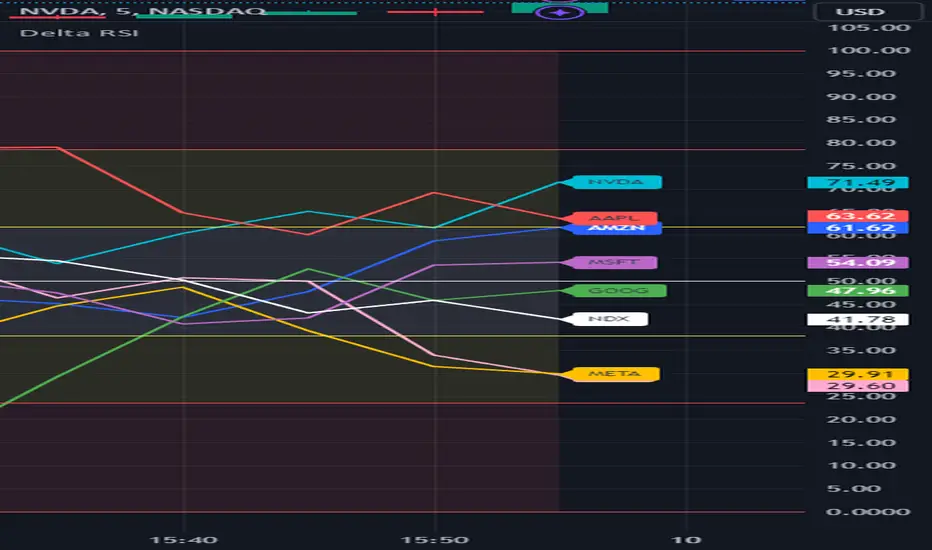Click the green GOOG series label
Image resolution: width=932 pixels, height=550 pixels.
[x=618, y=291]
